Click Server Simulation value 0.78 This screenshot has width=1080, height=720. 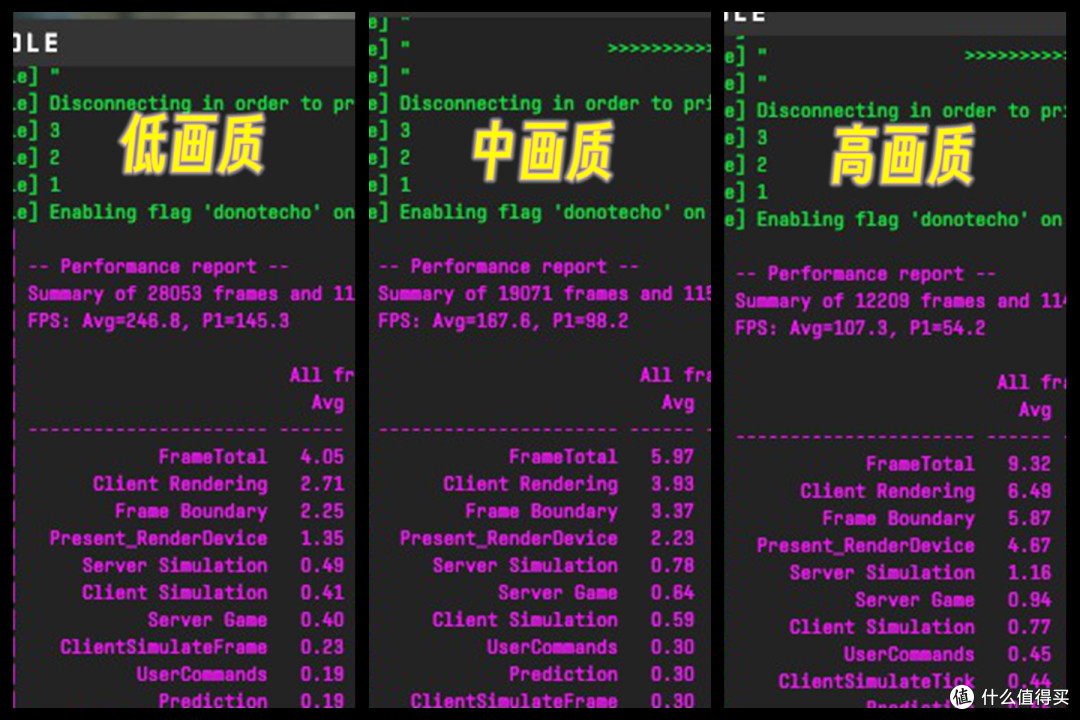(672, 566)
